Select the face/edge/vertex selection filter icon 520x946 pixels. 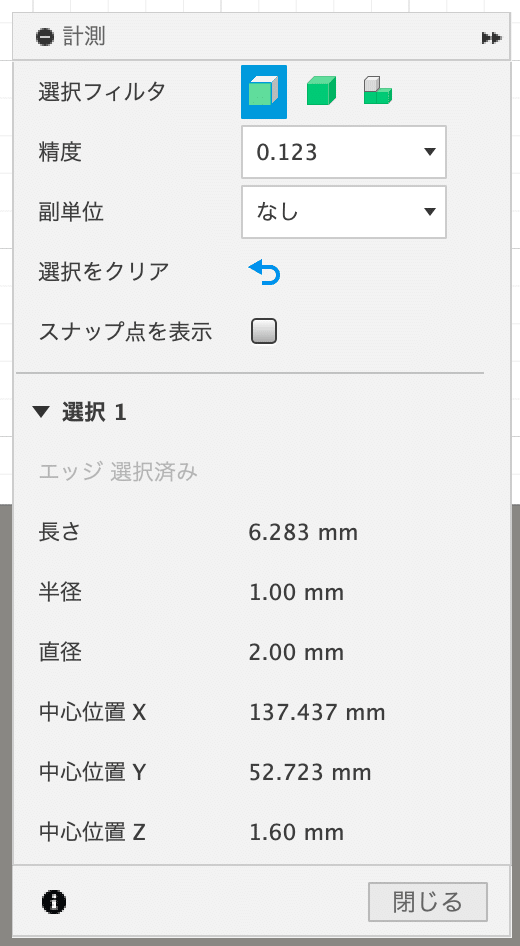(x=264, y=92)
